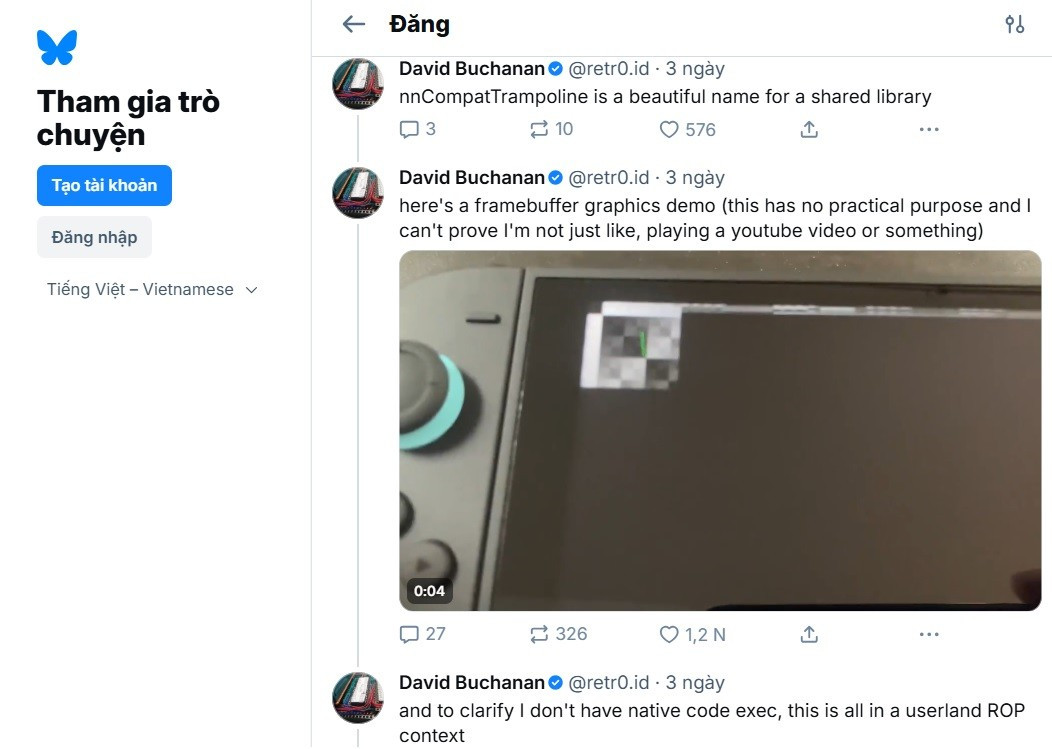Share the nnCompatTrampoline post

click(809, 129)
